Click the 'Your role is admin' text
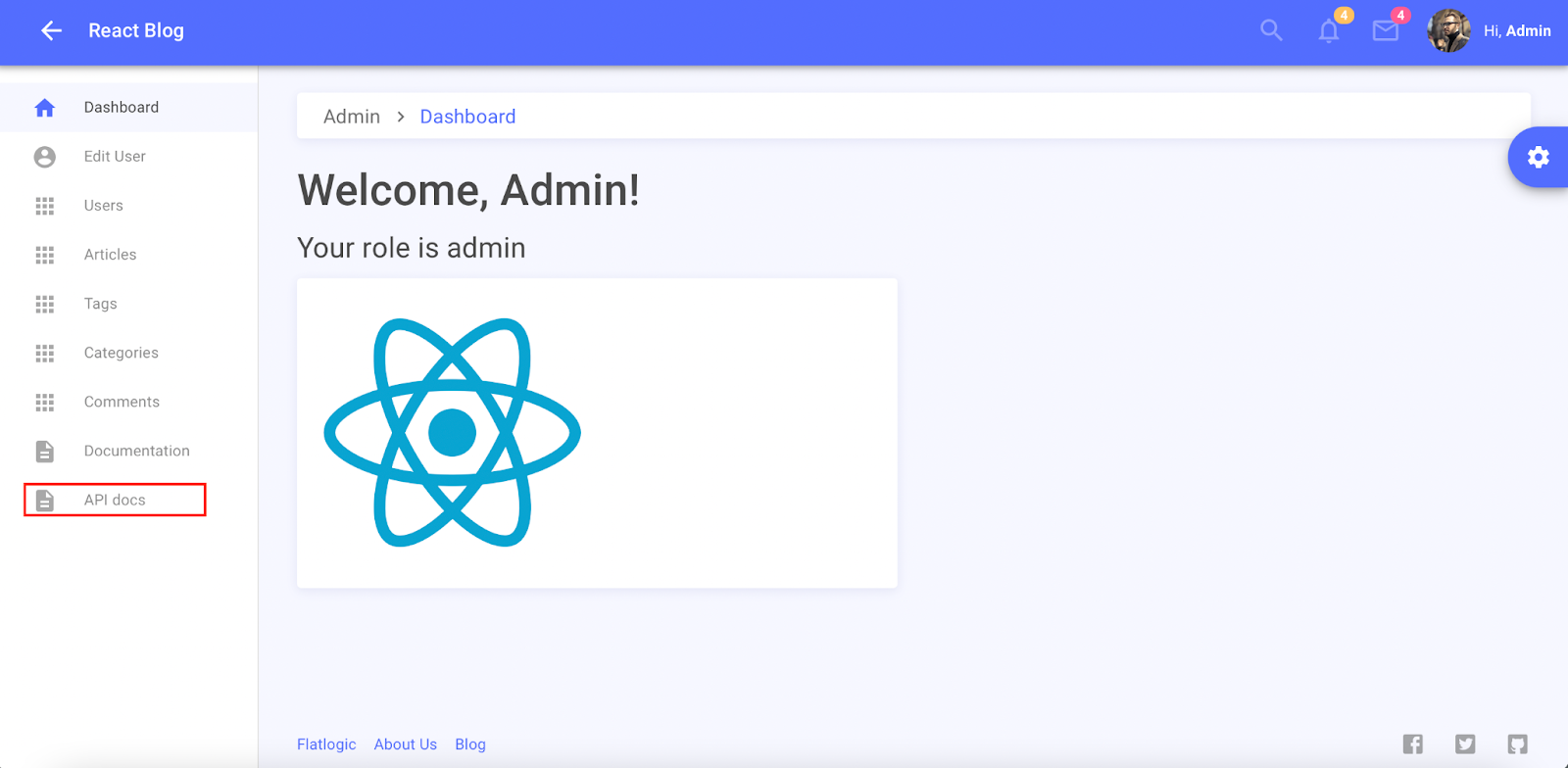The image size is (1568, 768). pyautogui.click(x=412, y=248)
